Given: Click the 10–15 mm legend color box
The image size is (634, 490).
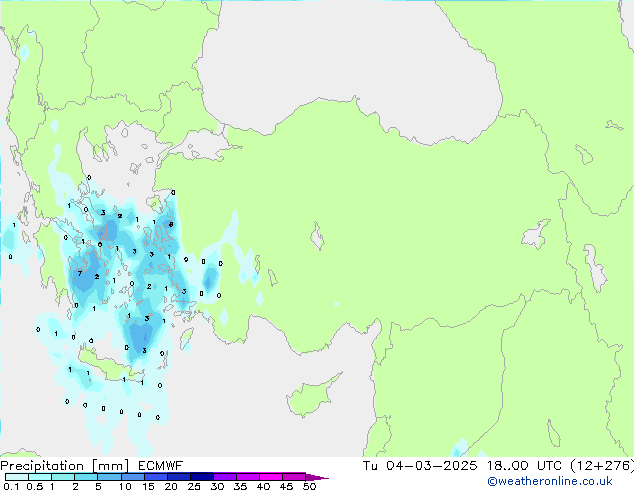Looking at the screenshot, I should pyautogui.click(x=133, y=477).
